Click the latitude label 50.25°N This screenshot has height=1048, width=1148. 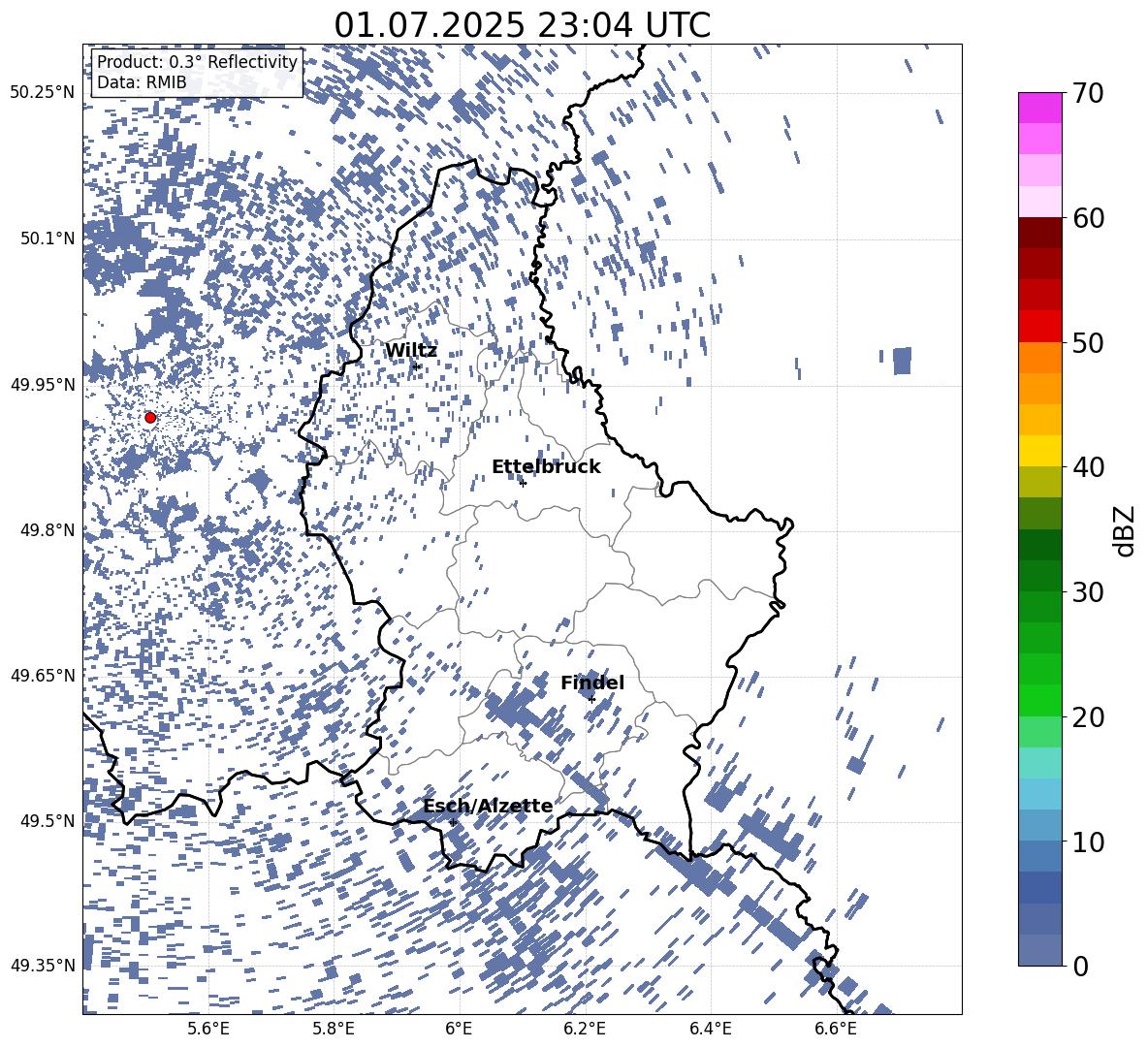(43, 93)
